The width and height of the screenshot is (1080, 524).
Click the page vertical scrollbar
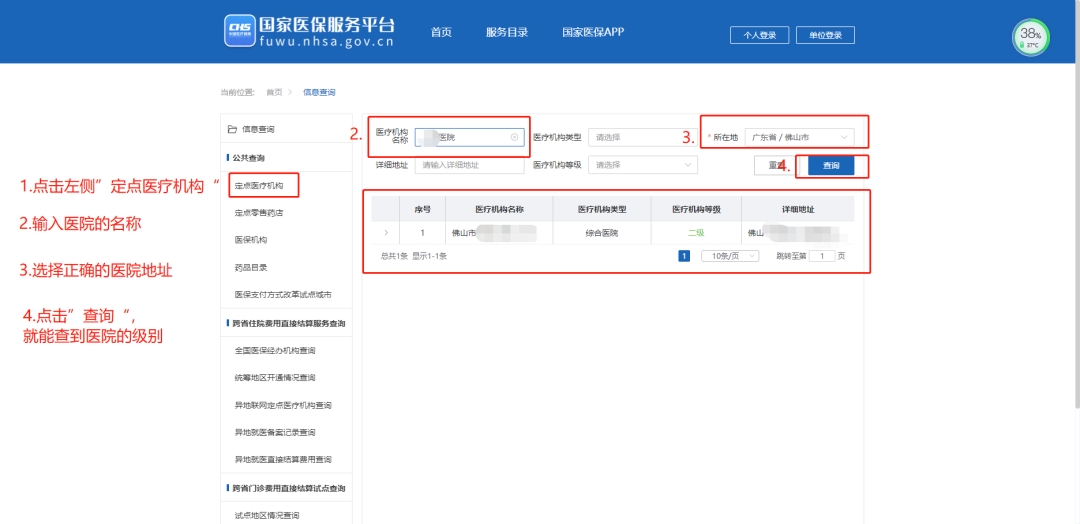point(1077,204)
